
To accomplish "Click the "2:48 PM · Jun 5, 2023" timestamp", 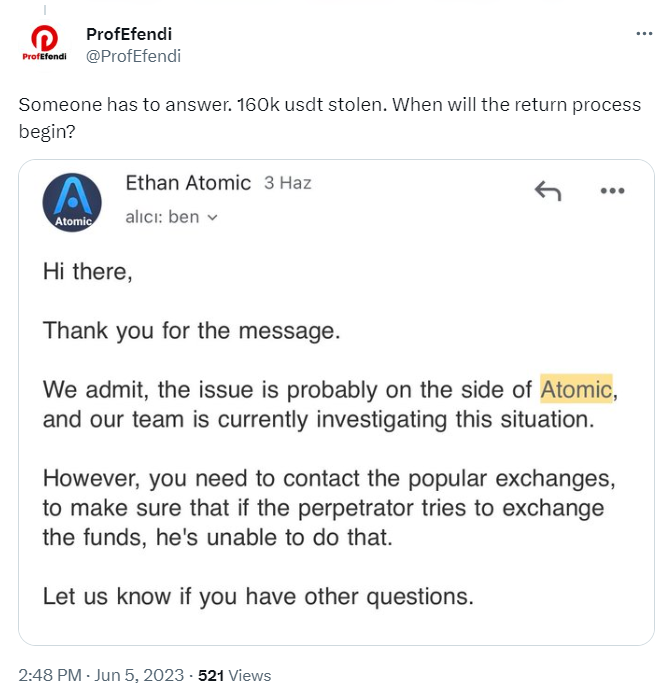I will (x=97, y=675).
